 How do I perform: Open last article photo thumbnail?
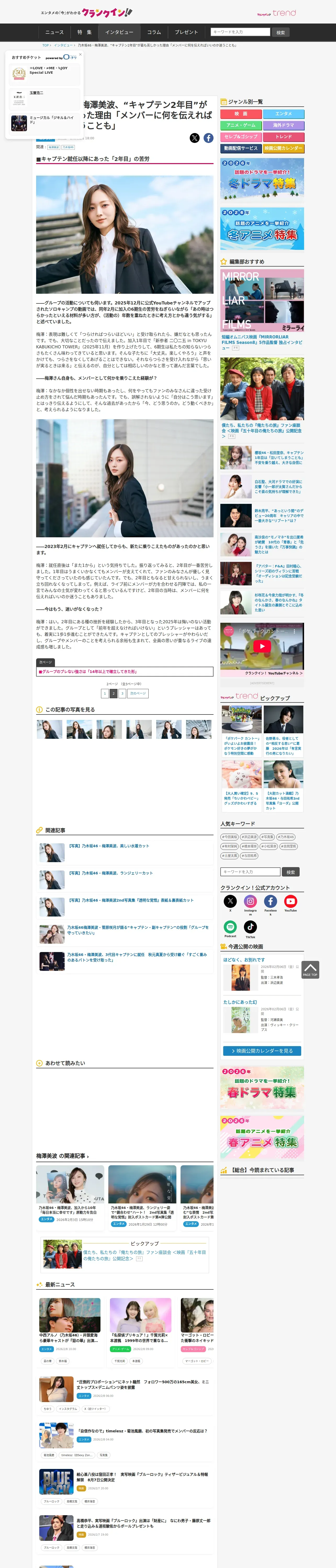click(x=199, y=729)
